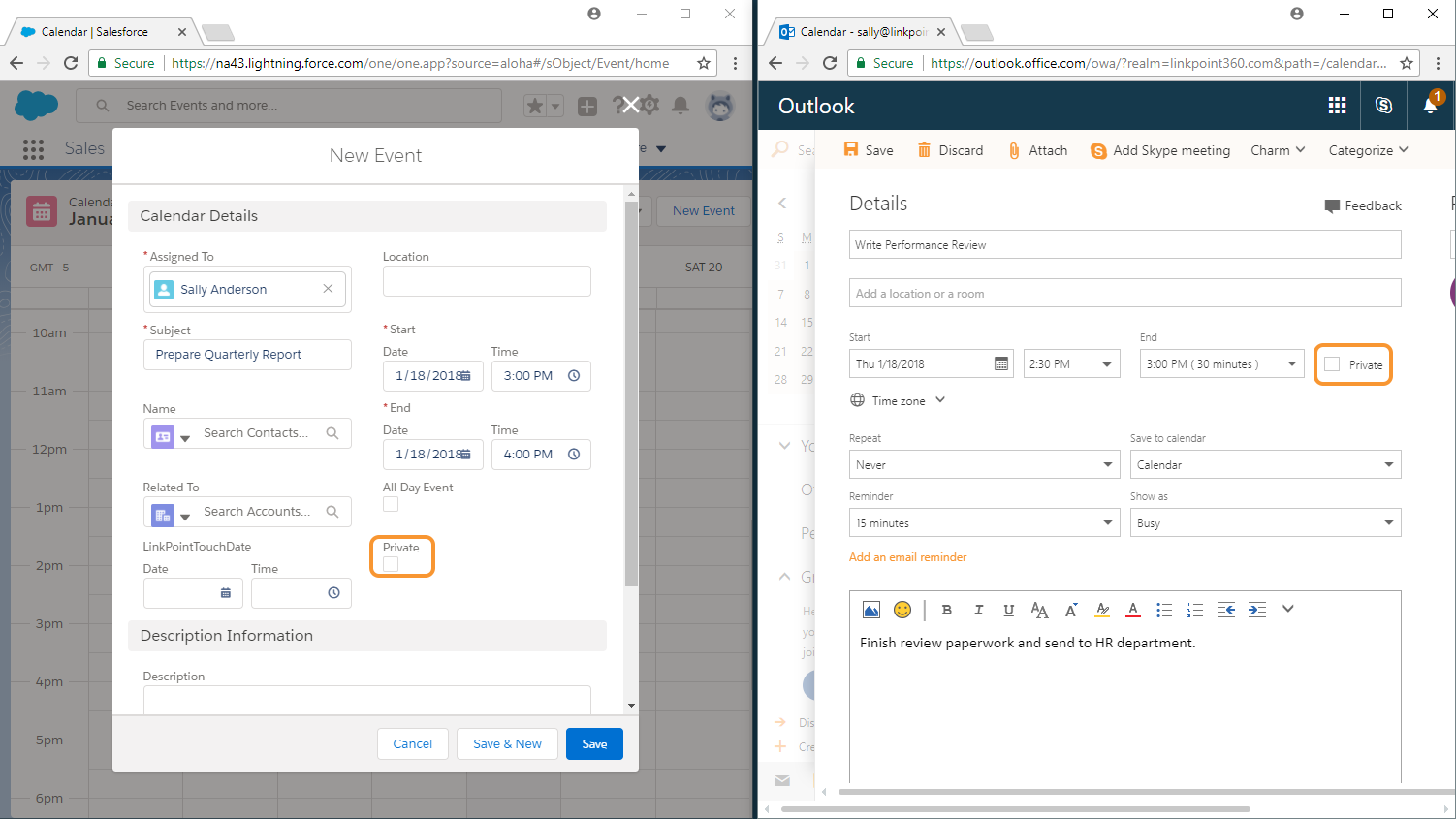Open the LinkPointTouchDate calendar picker
Viewport: 1456px width, 819px height.
pyautogui.click(x=226, y=592)
